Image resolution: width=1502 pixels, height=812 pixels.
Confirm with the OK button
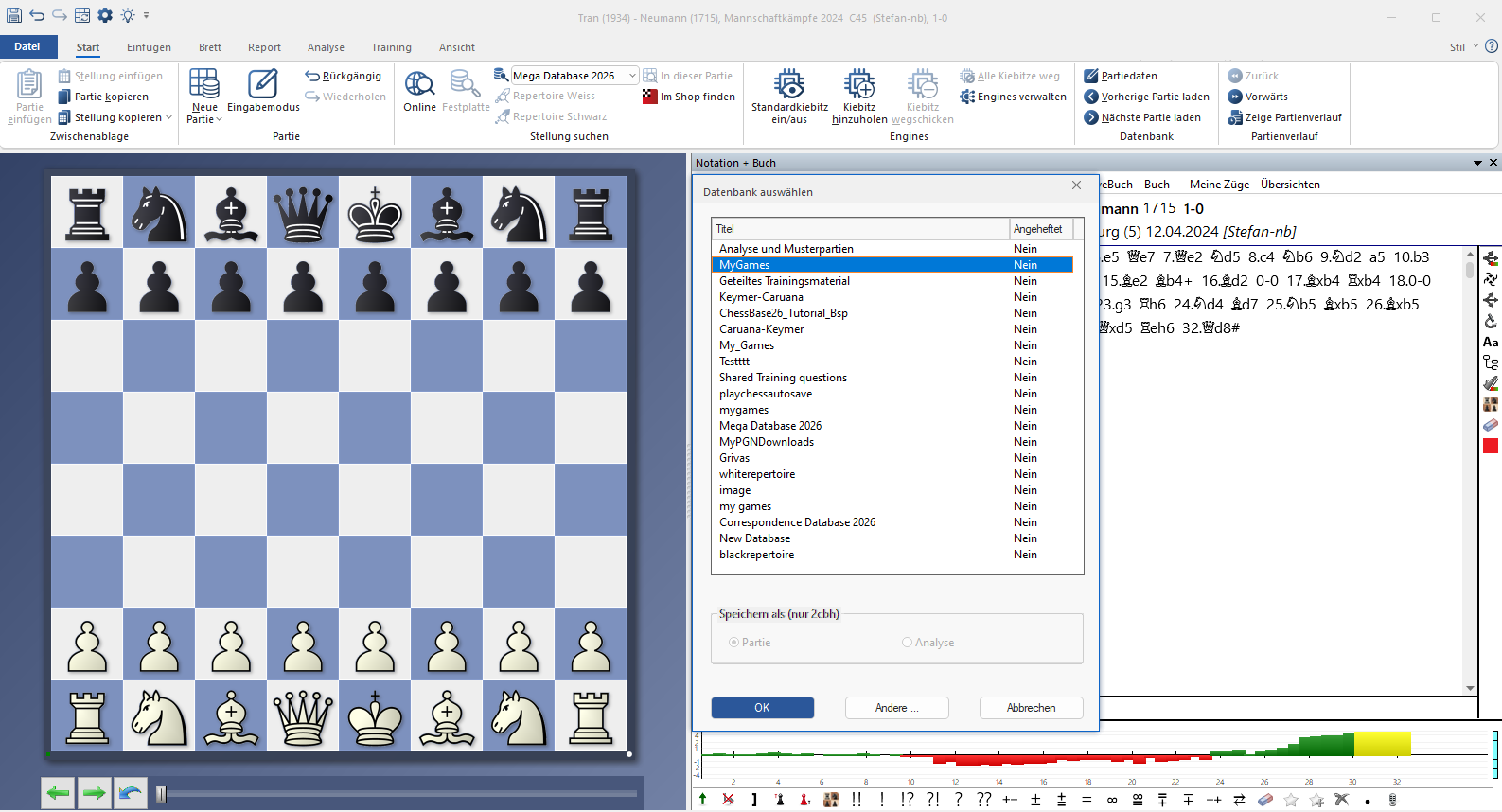pyautogui.click(x=762, y=708)
